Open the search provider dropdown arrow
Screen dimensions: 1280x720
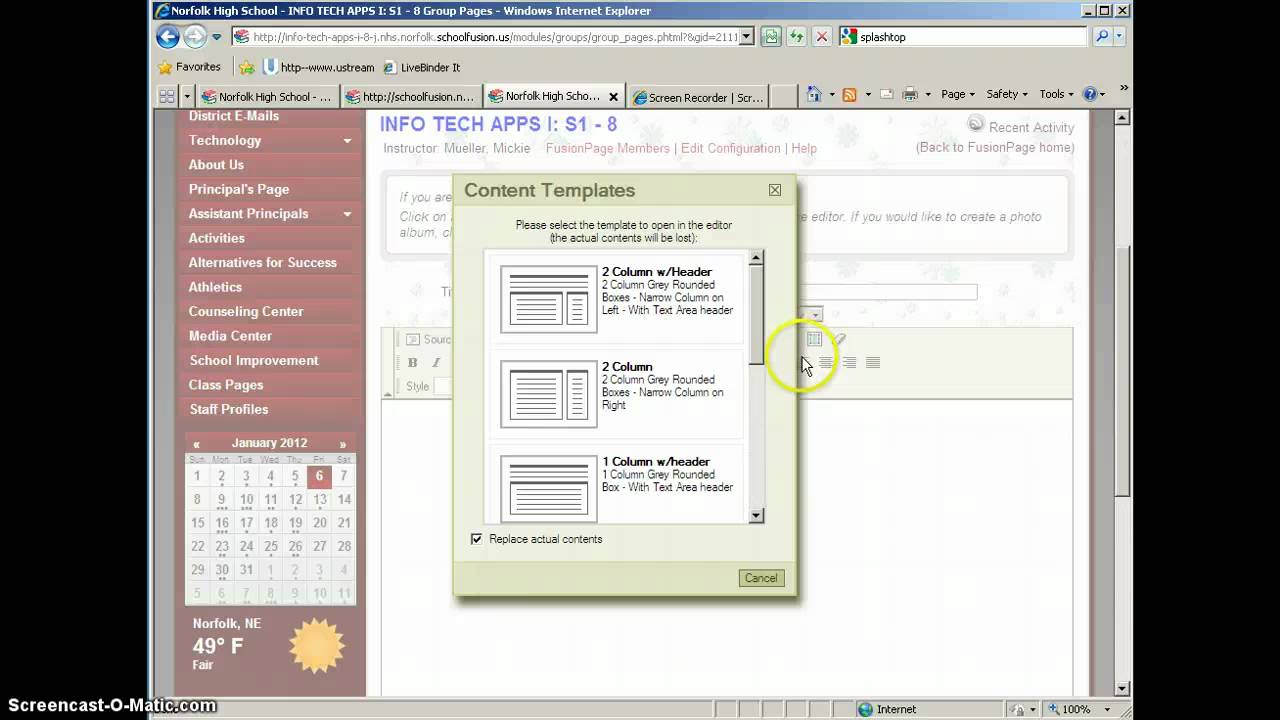1119,37
